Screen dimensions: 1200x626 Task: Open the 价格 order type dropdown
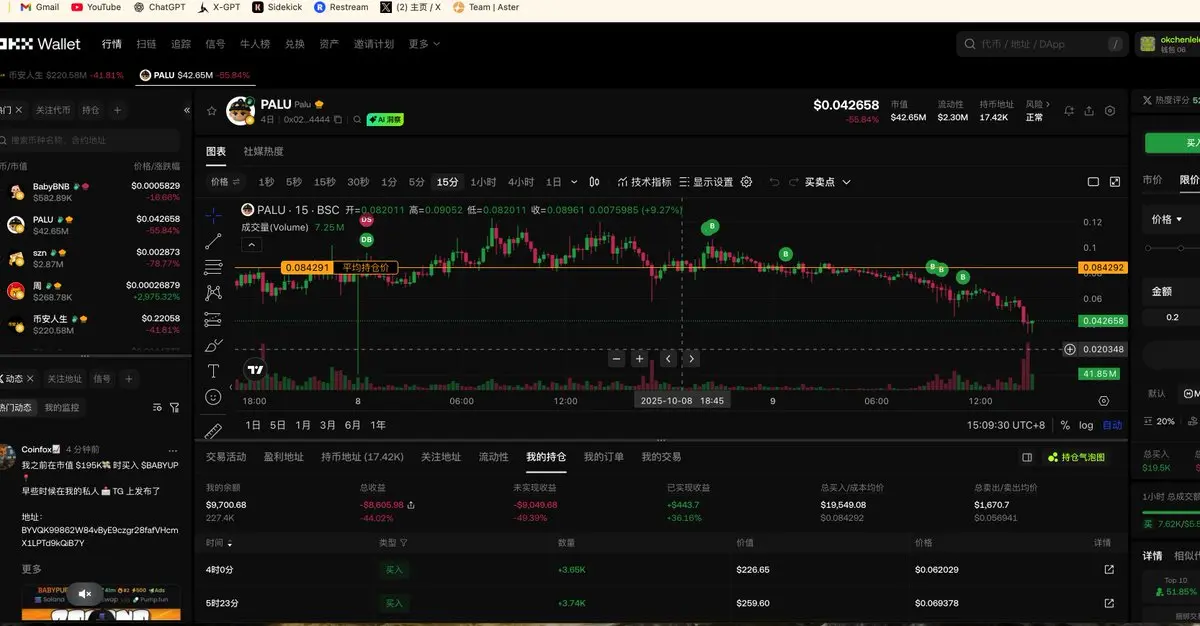[x=1167, y=219]
